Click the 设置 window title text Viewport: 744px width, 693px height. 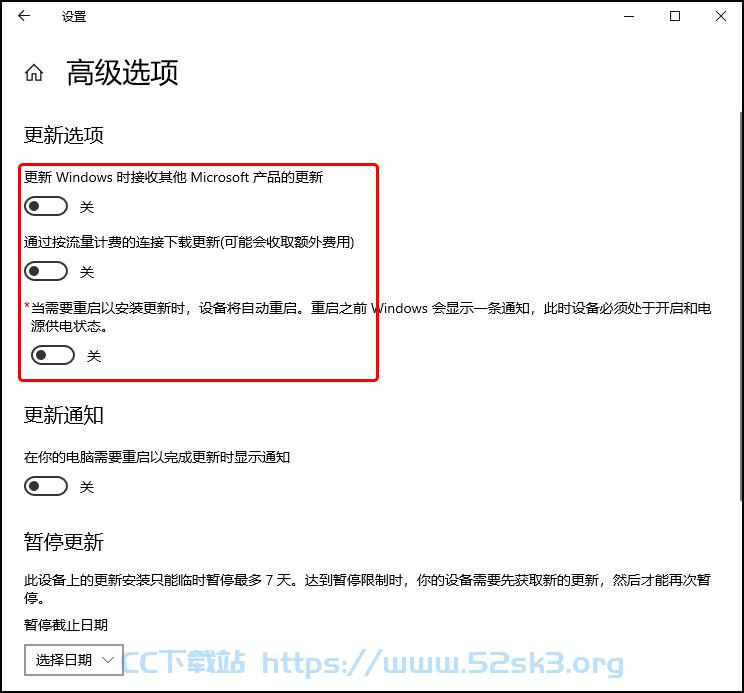(74, 17)
